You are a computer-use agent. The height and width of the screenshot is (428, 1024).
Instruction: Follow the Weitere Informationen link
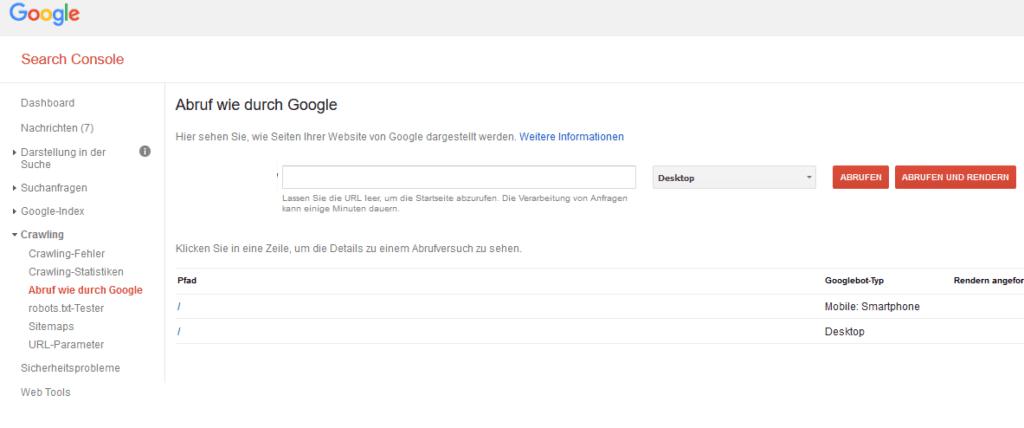coord(571,137)
